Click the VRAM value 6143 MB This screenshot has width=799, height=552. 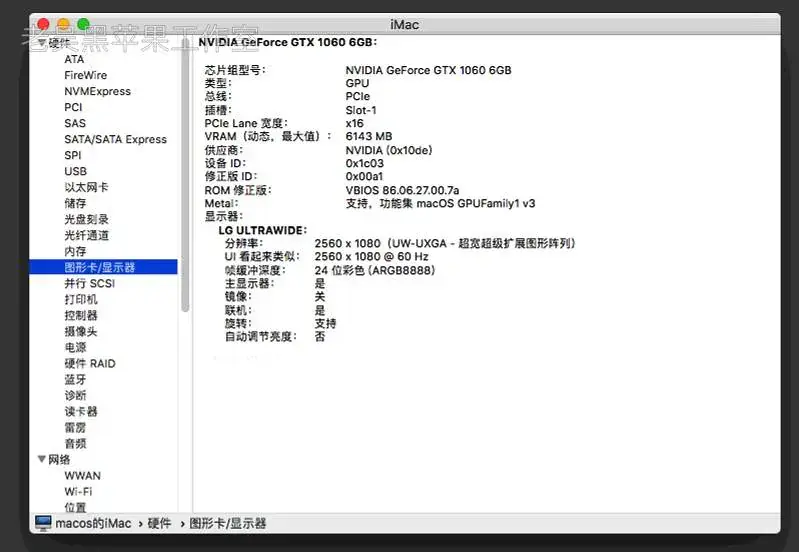tap(369, 136)
